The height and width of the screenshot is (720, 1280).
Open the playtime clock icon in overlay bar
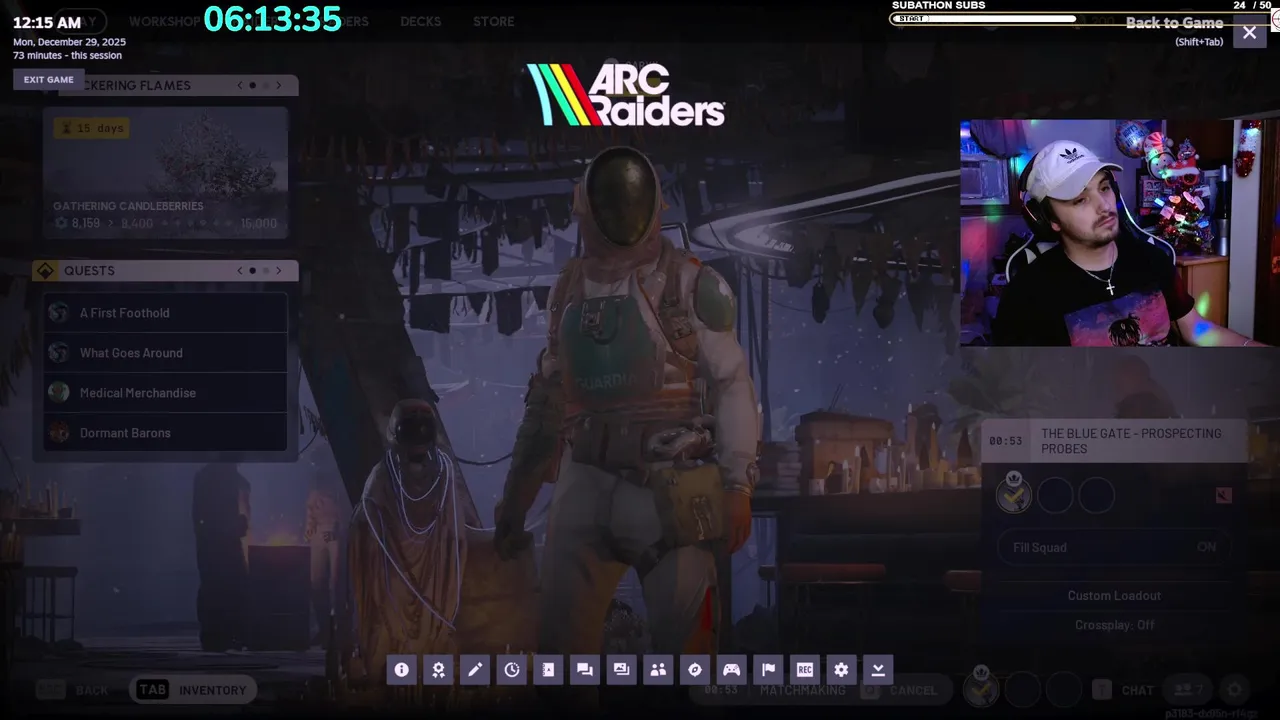(512, 670)
